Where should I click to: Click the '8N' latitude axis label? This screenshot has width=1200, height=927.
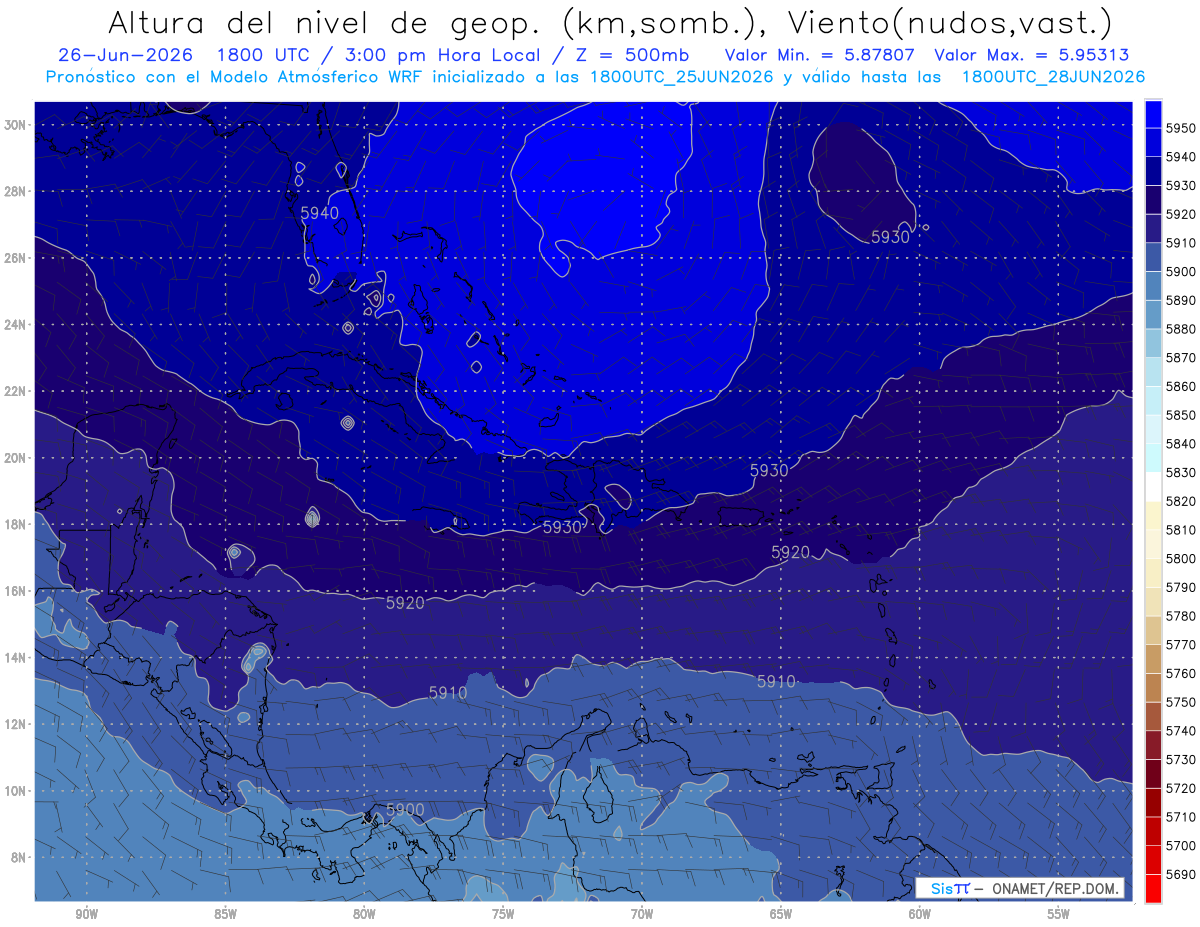pos(20,857)
